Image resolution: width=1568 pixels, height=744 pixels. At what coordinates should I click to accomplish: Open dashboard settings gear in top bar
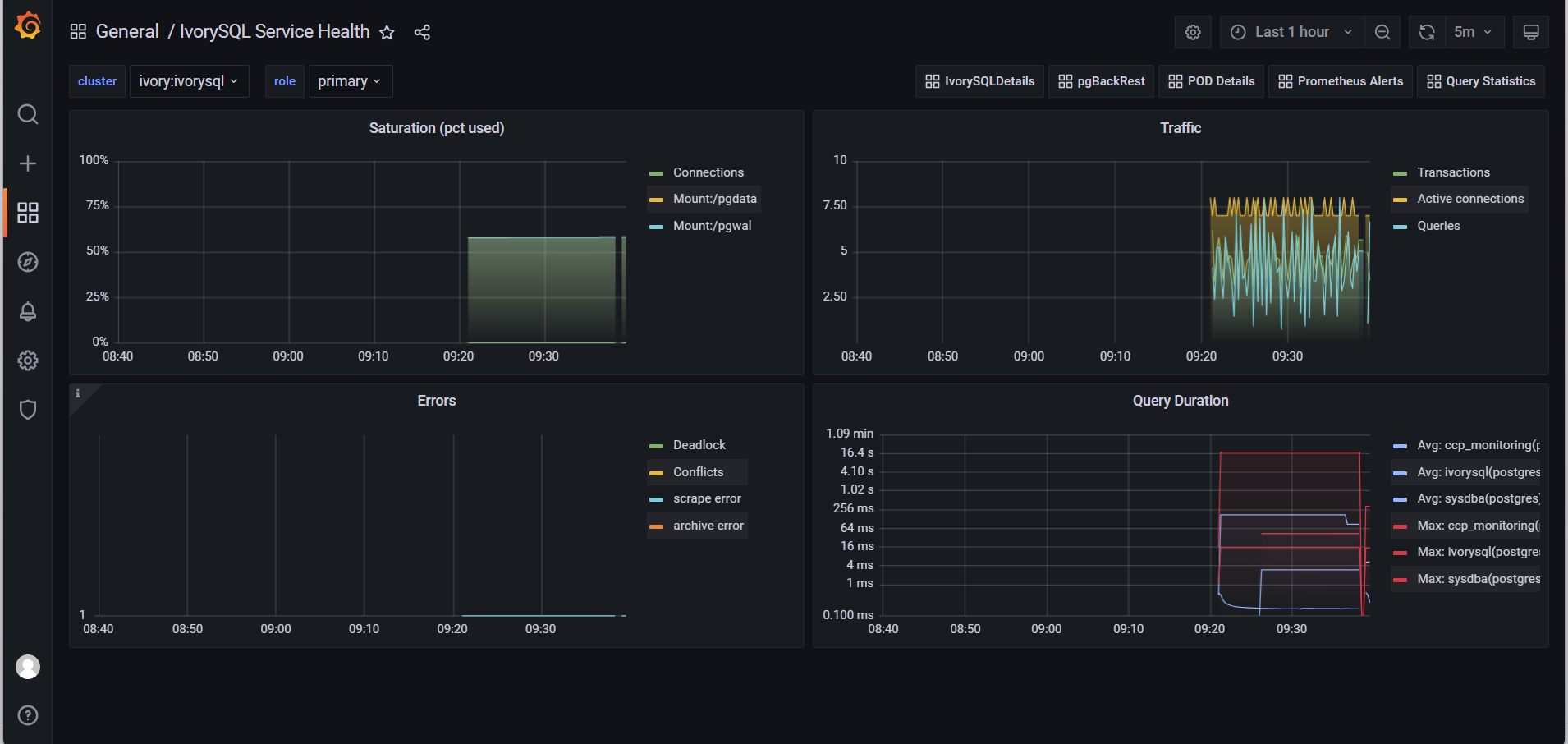click(1193, 32)
